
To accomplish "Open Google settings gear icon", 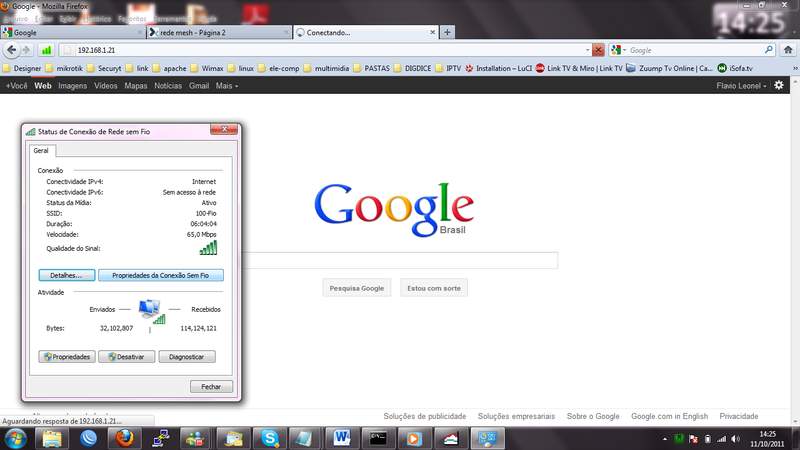I will (779, 85).
